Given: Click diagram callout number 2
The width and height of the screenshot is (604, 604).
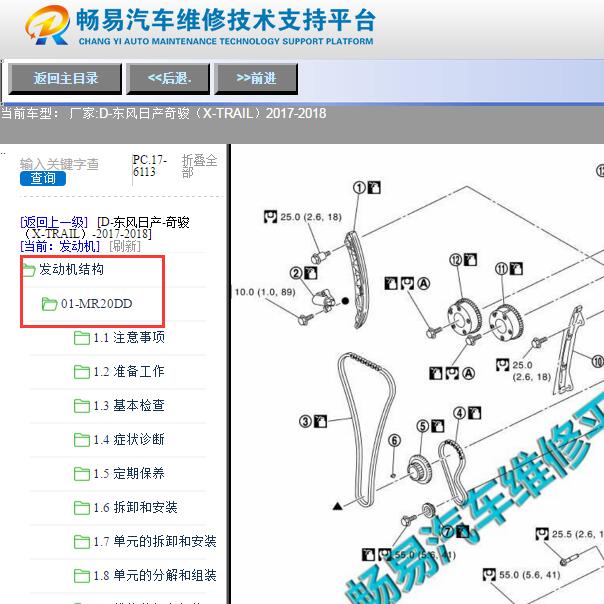Looking at the screenshot, I should pyautogui.click(x=296, y=273).
